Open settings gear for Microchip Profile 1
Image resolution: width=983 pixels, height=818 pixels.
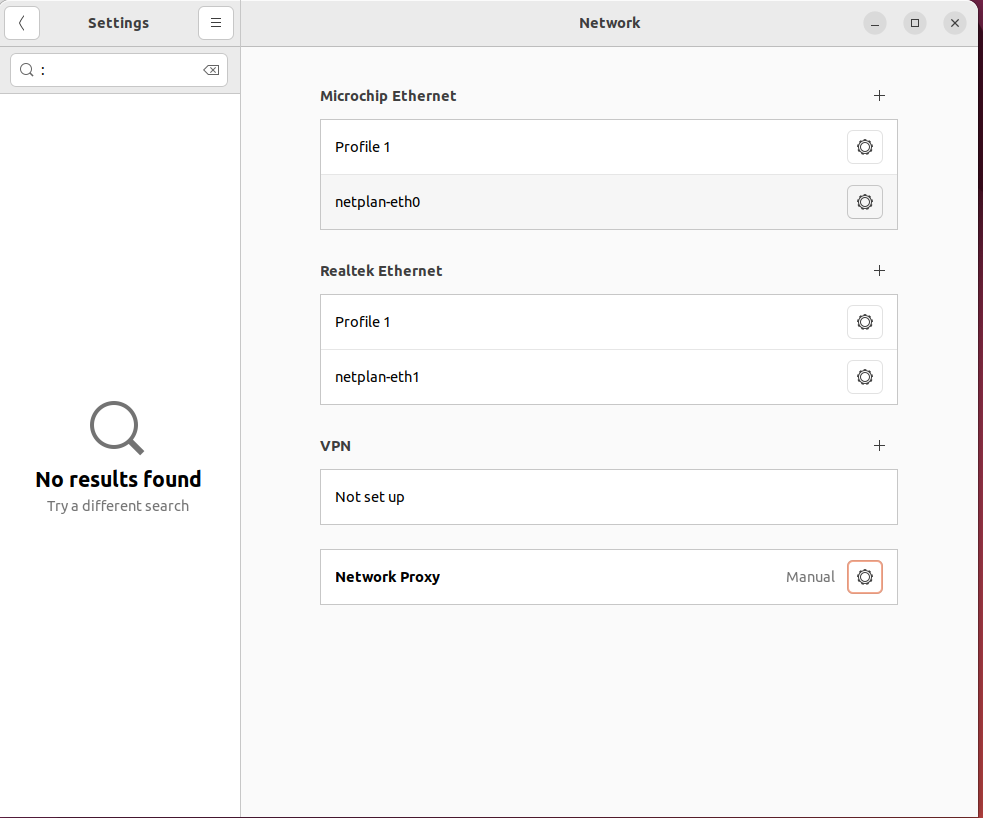click(865, 147)
